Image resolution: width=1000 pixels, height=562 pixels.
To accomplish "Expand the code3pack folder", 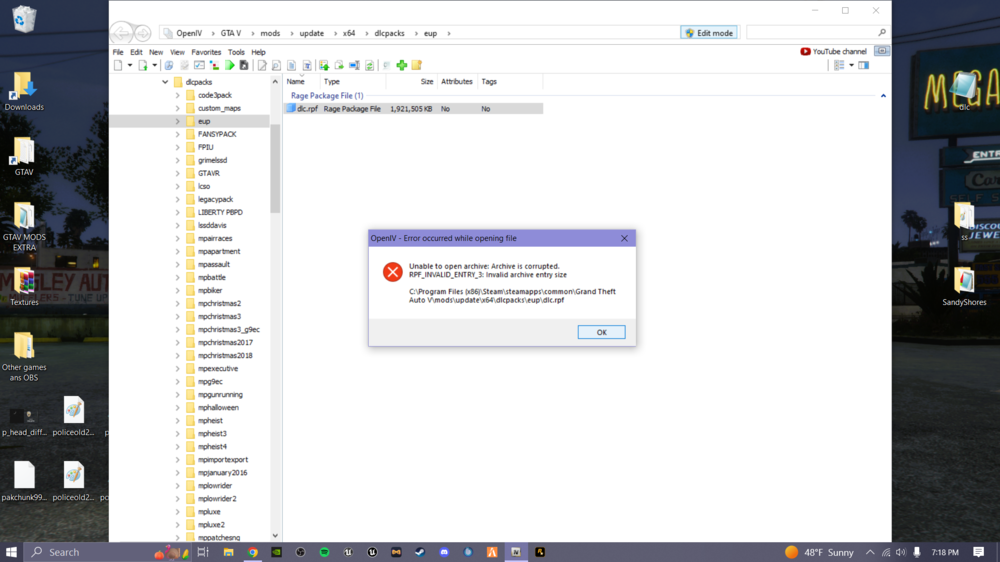I will pyautogui.click(x=177, y=95).
